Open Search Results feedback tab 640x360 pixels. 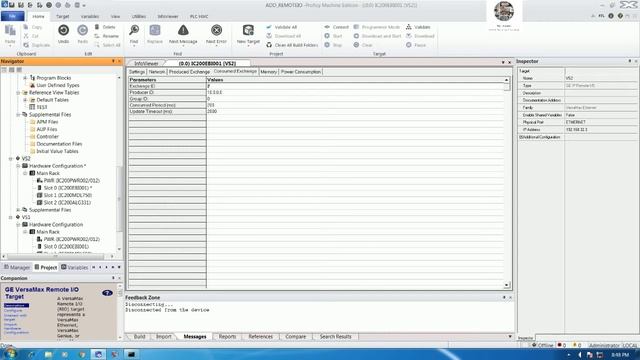(x=335, y=337)
